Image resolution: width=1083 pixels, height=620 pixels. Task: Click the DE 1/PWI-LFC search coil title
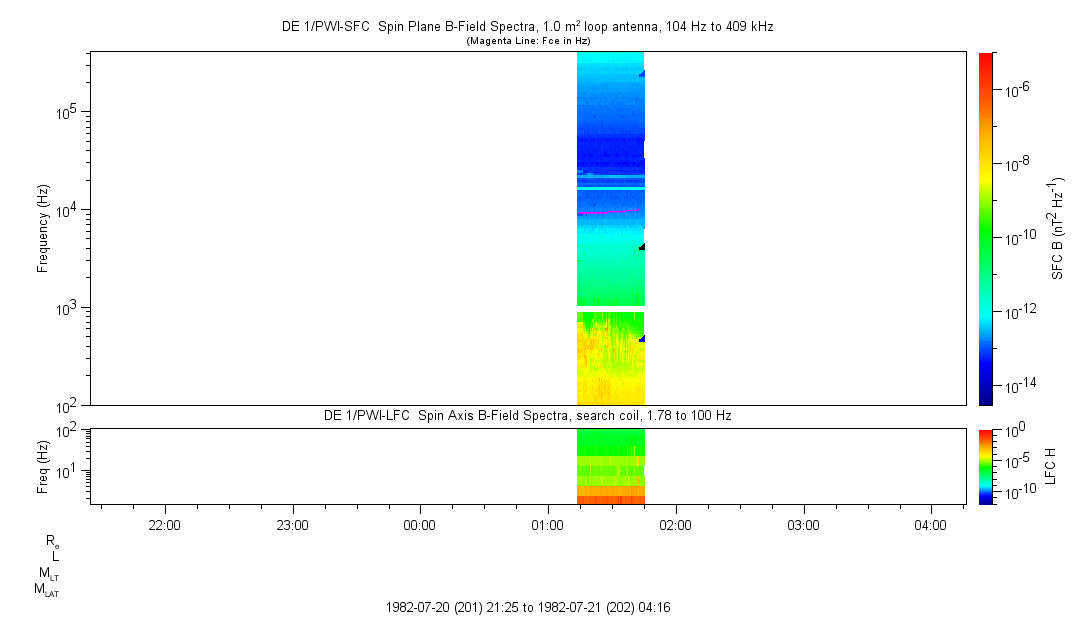click(x=527, y=415)
